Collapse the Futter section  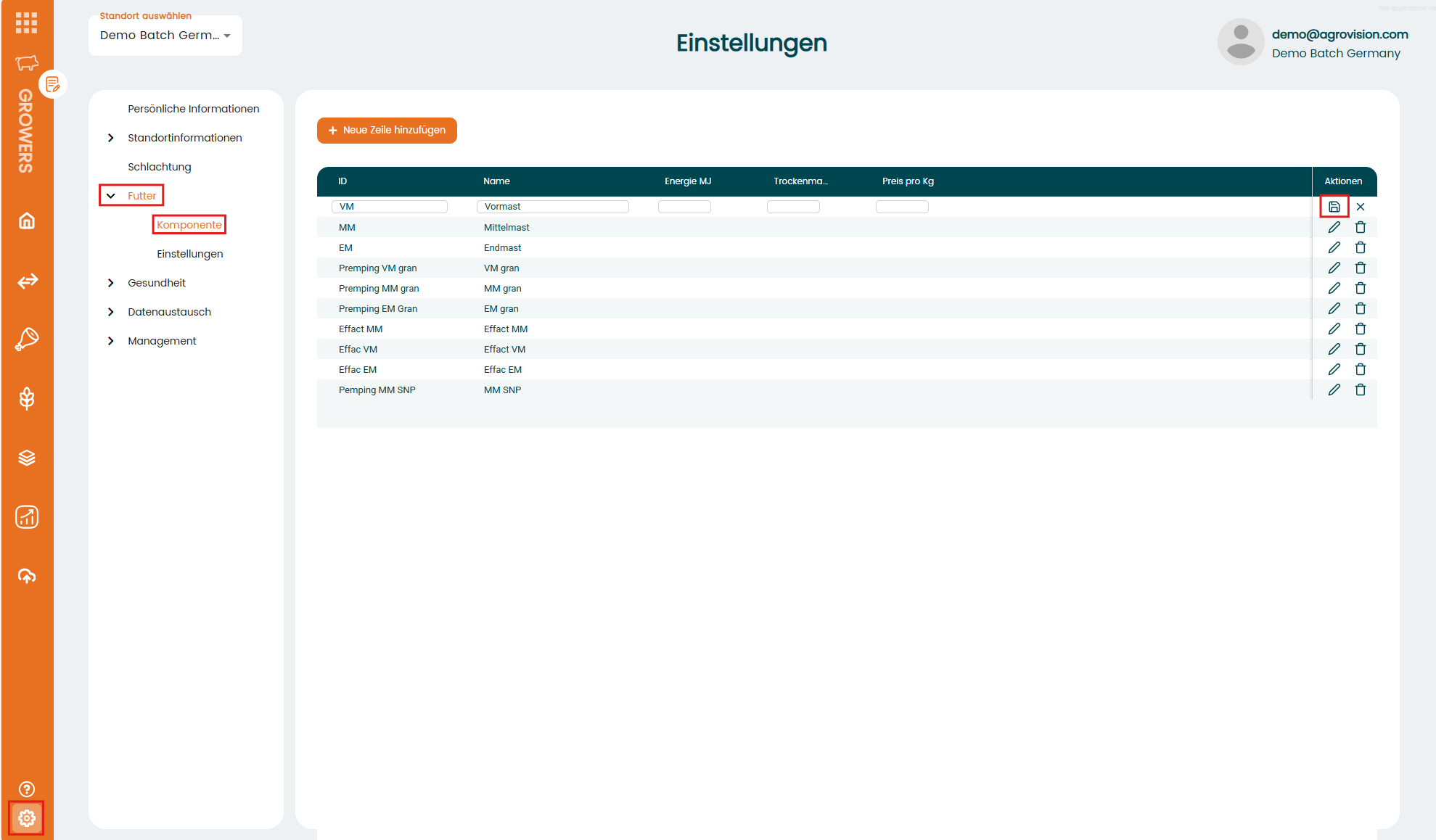click(x=111, y=196)
